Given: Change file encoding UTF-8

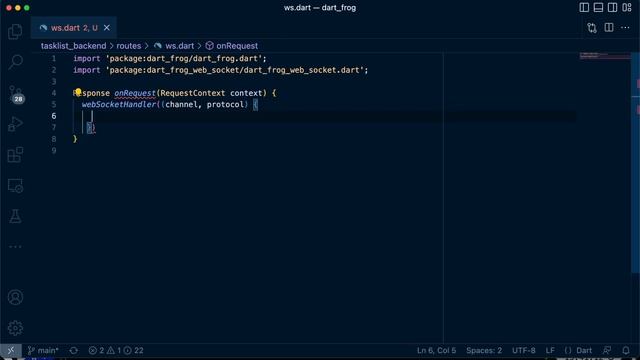Looking at the screenshot, I should [x=524, y=350].
